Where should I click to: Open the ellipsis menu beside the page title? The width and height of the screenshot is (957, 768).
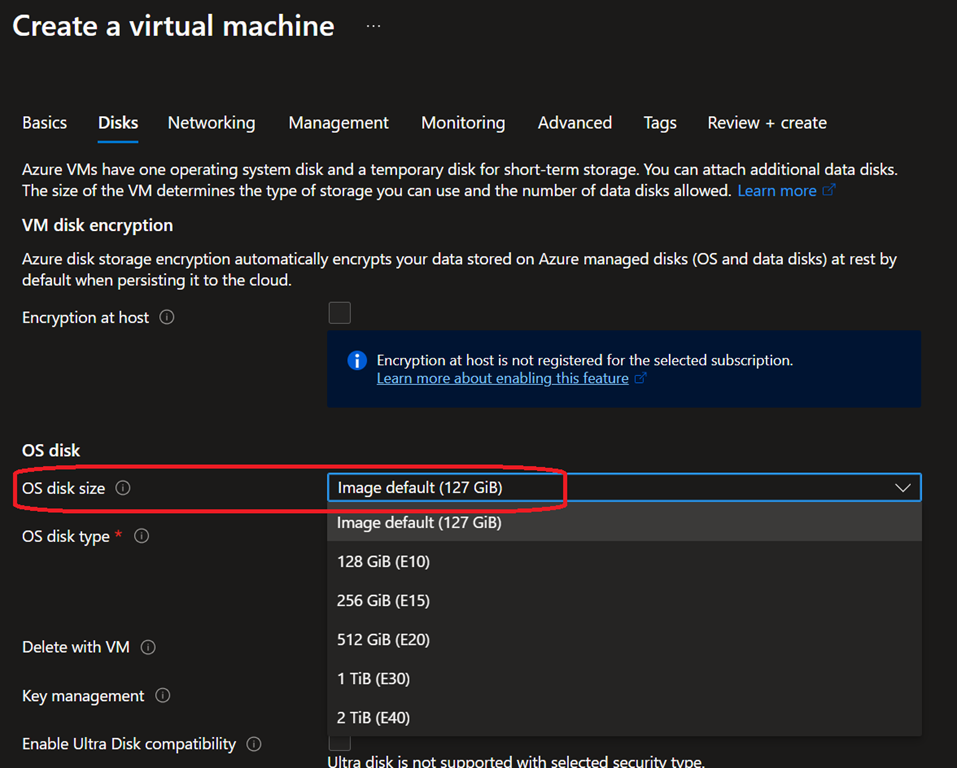(x=373, y=26)
